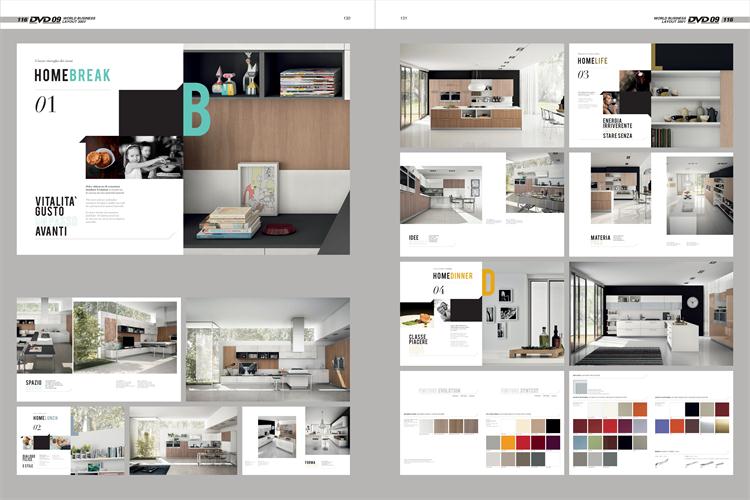Select the HOMELIFE heading
The width and height of the screenshot is (750, 500).
click(x=592, y=60)
